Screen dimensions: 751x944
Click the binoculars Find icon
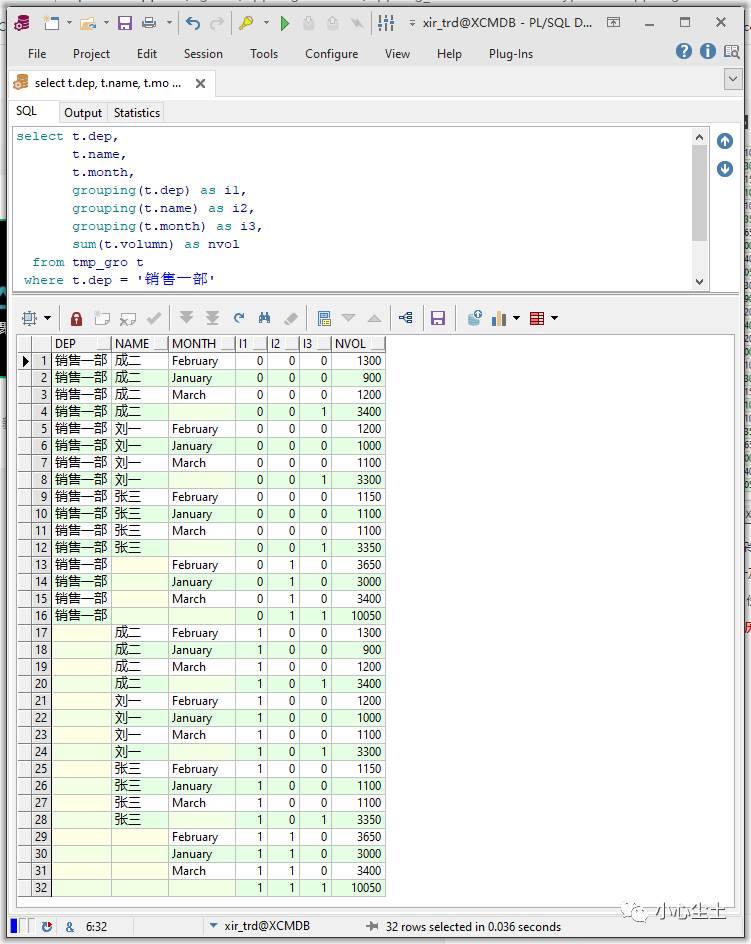click(x=264, y=318)
